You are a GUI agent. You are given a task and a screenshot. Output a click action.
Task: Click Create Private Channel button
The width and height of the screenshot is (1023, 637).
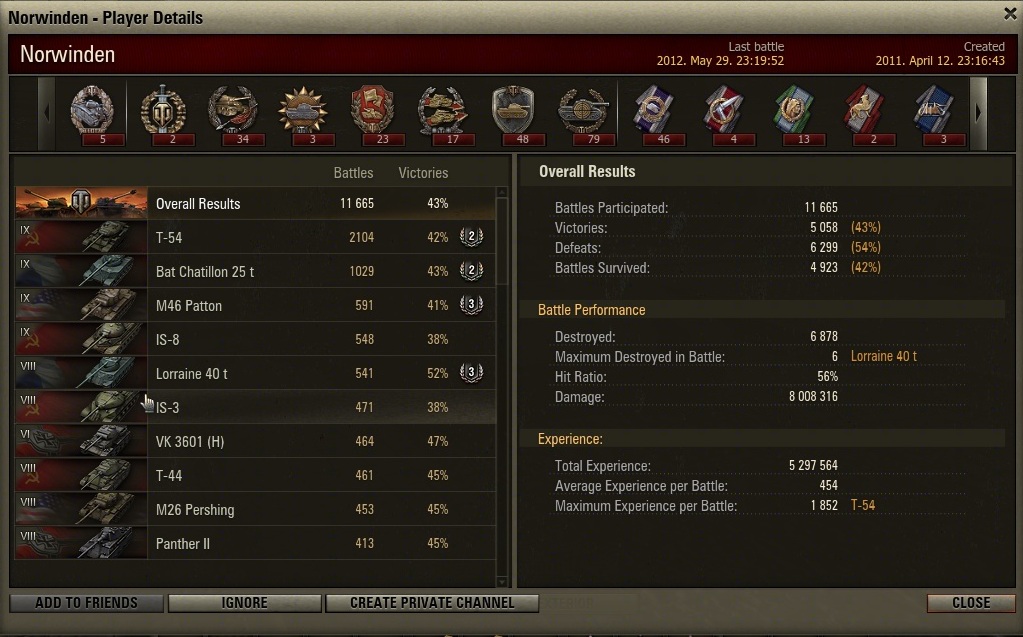click(x=432, y=602)
